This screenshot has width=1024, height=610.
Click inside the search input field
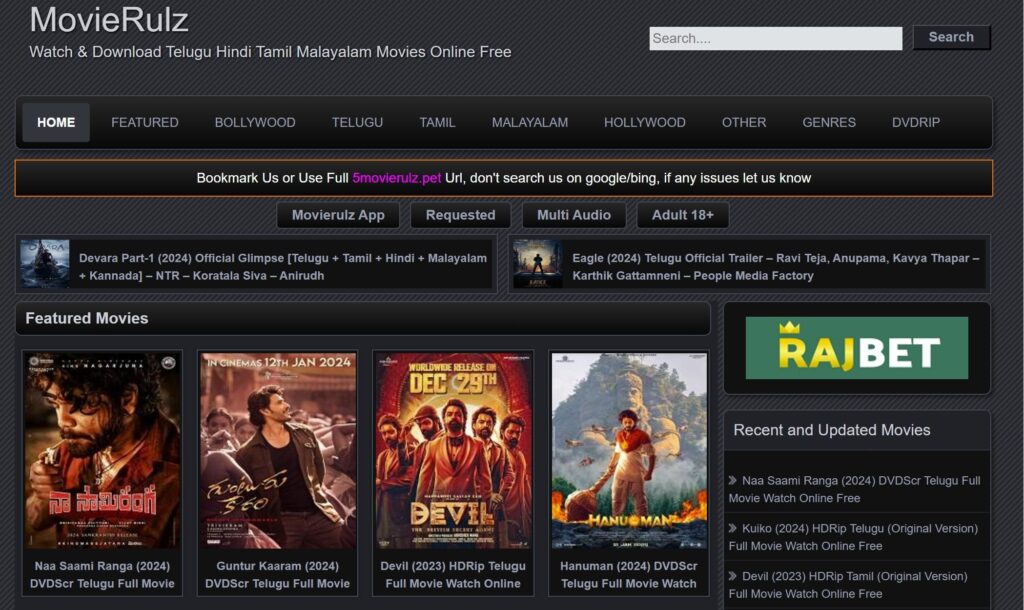tap(775, 37)
